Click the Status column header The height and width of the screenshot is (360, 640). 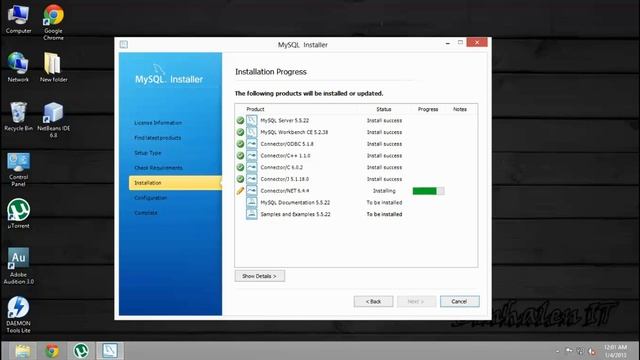click(384, 109)
